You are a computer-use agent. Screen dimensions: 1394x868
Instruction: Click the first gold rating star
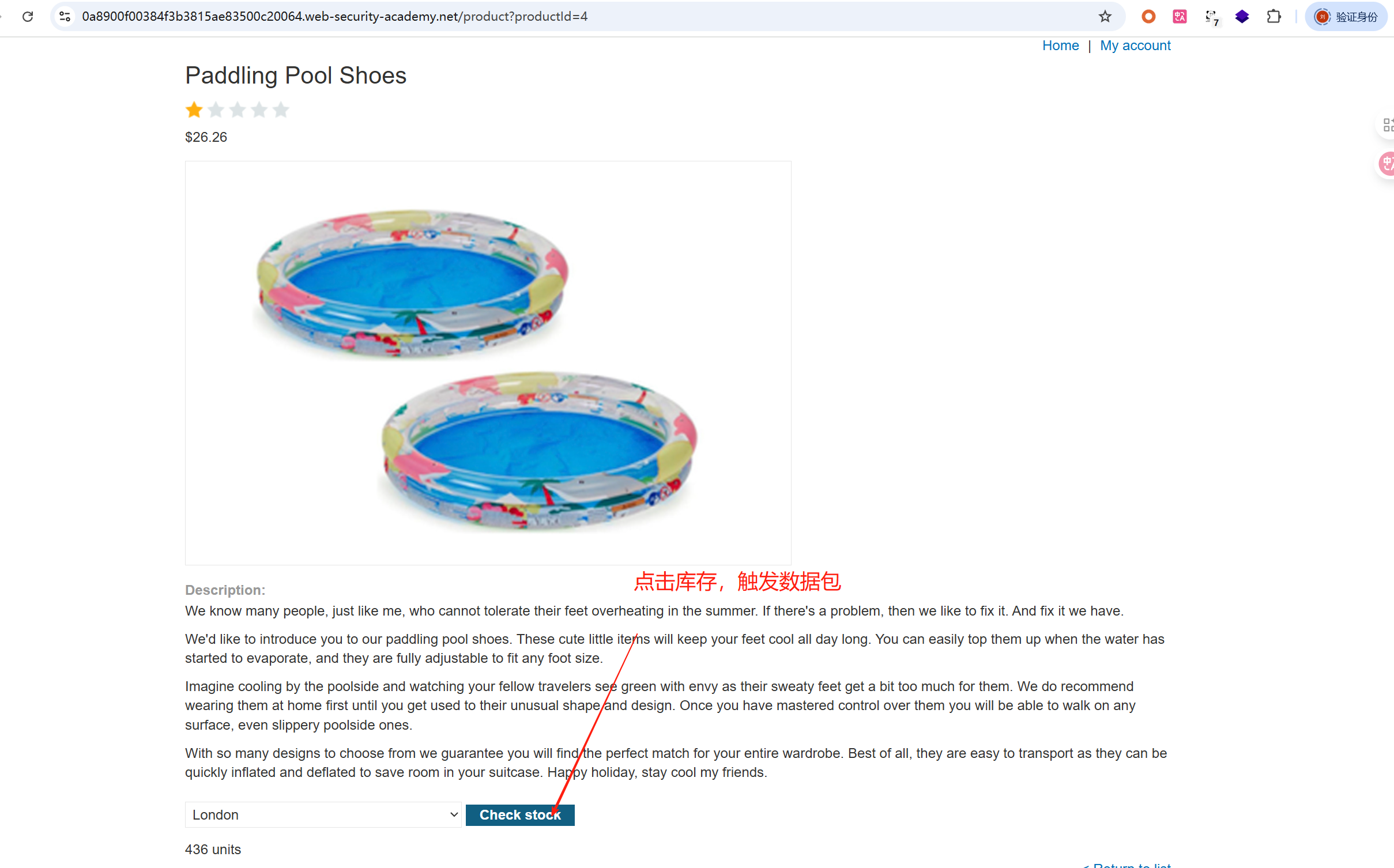click(x=194, y=110)
